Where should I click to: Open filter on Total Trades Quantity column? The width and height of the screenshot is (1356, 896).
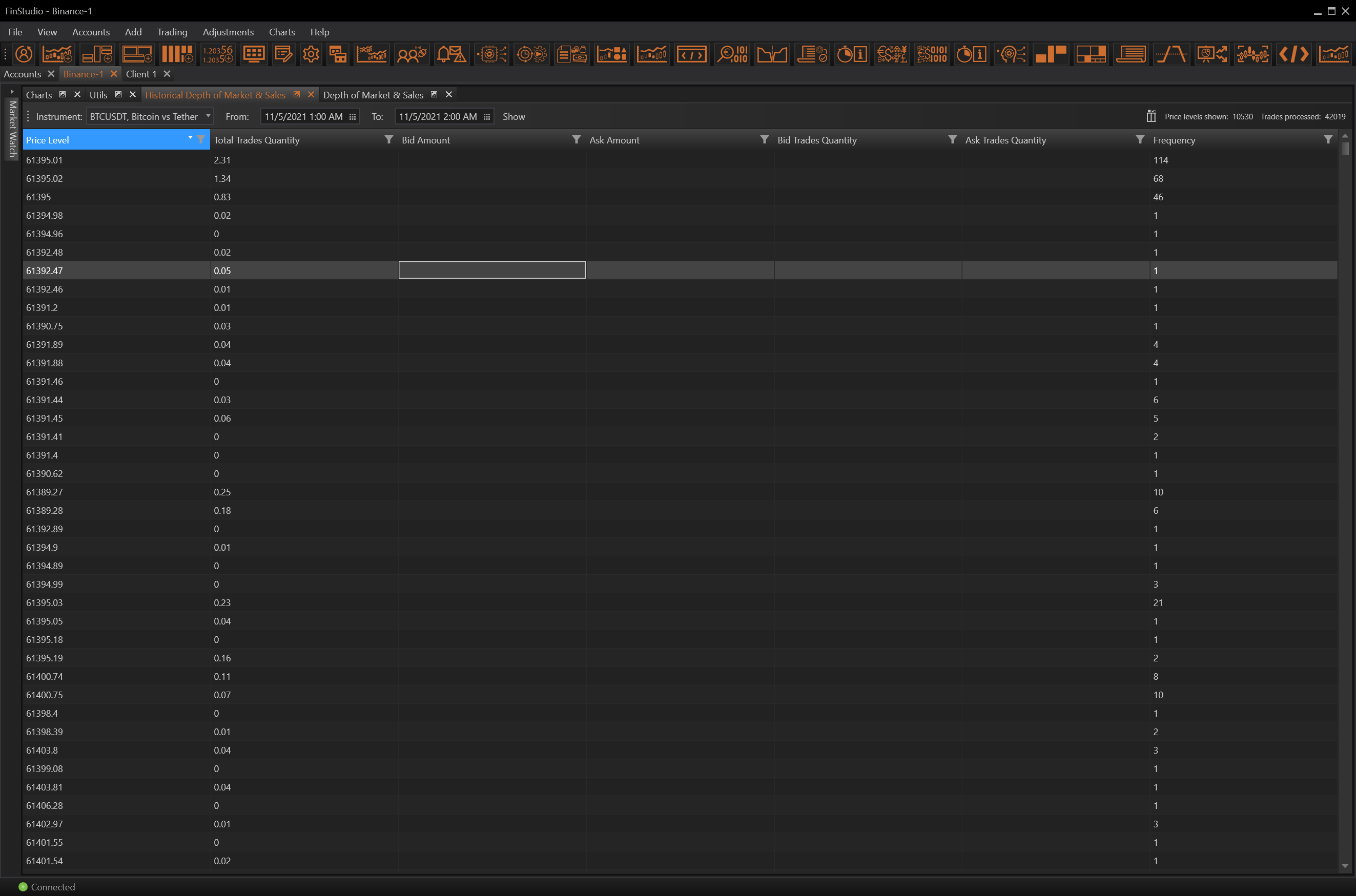tap(388, 139)
